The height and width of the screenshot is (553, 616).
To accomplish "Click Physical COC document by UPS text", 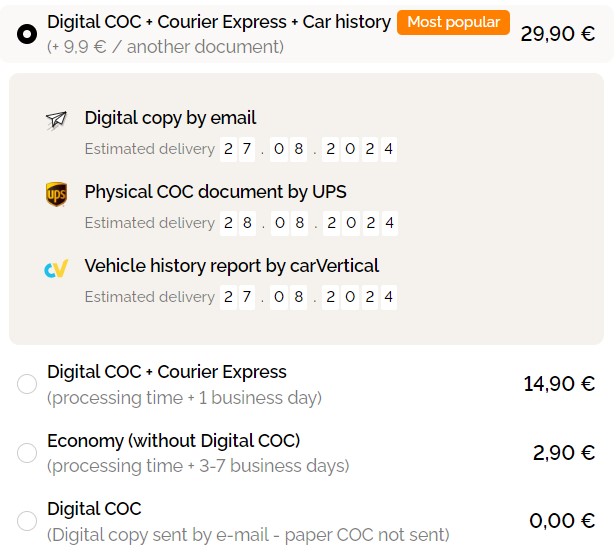I will pos(215,191).
